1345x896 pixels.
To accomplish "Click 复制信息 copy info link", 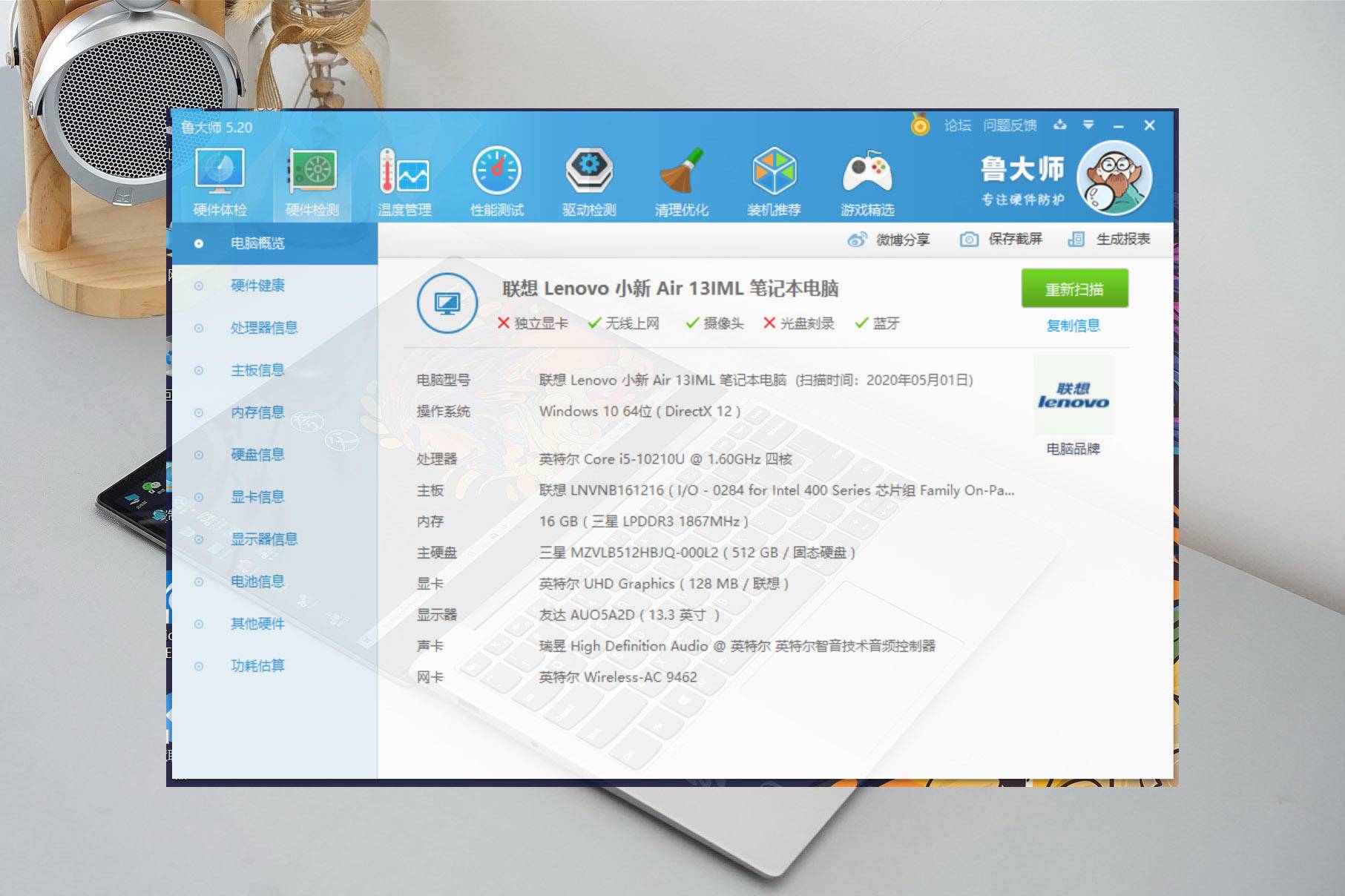I will click(x=1073, y=326).
